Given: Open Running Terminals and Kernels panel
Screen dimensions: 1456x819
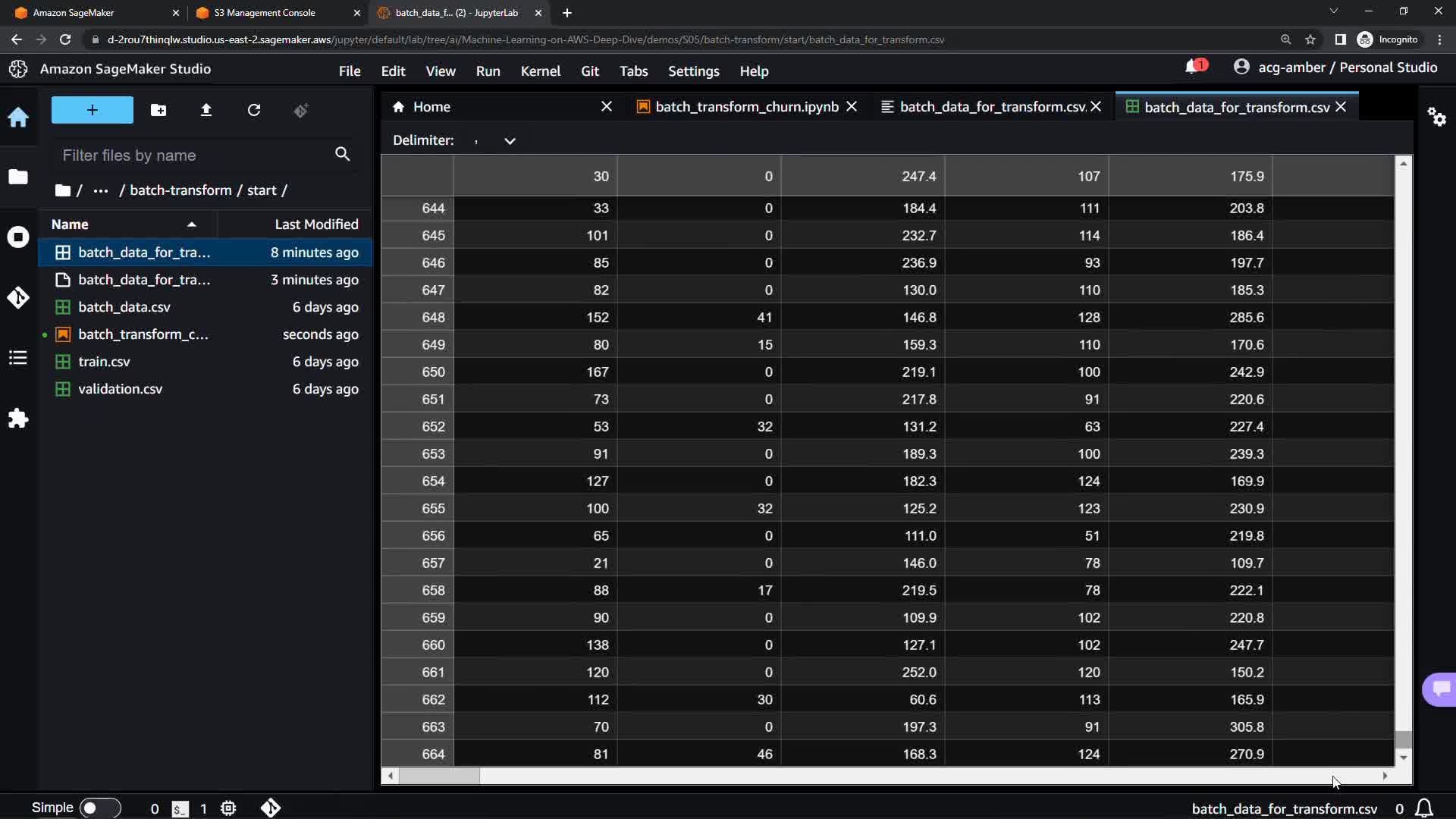Looking at the screenshot, I should (18, 237).
